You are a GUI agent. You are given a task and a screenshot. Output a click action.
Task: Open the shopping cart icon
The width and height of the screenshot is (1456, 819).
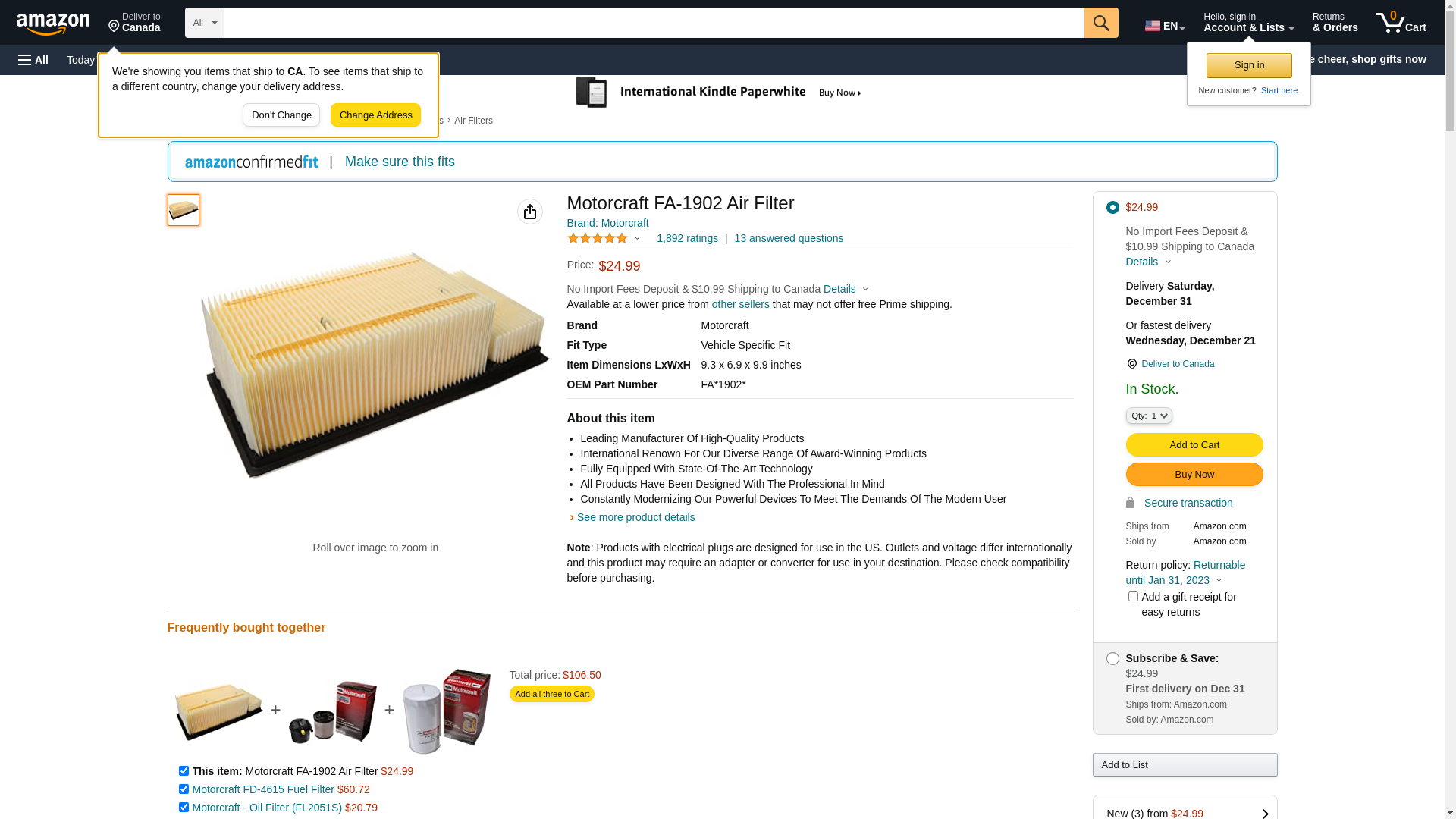[1401, 23]
